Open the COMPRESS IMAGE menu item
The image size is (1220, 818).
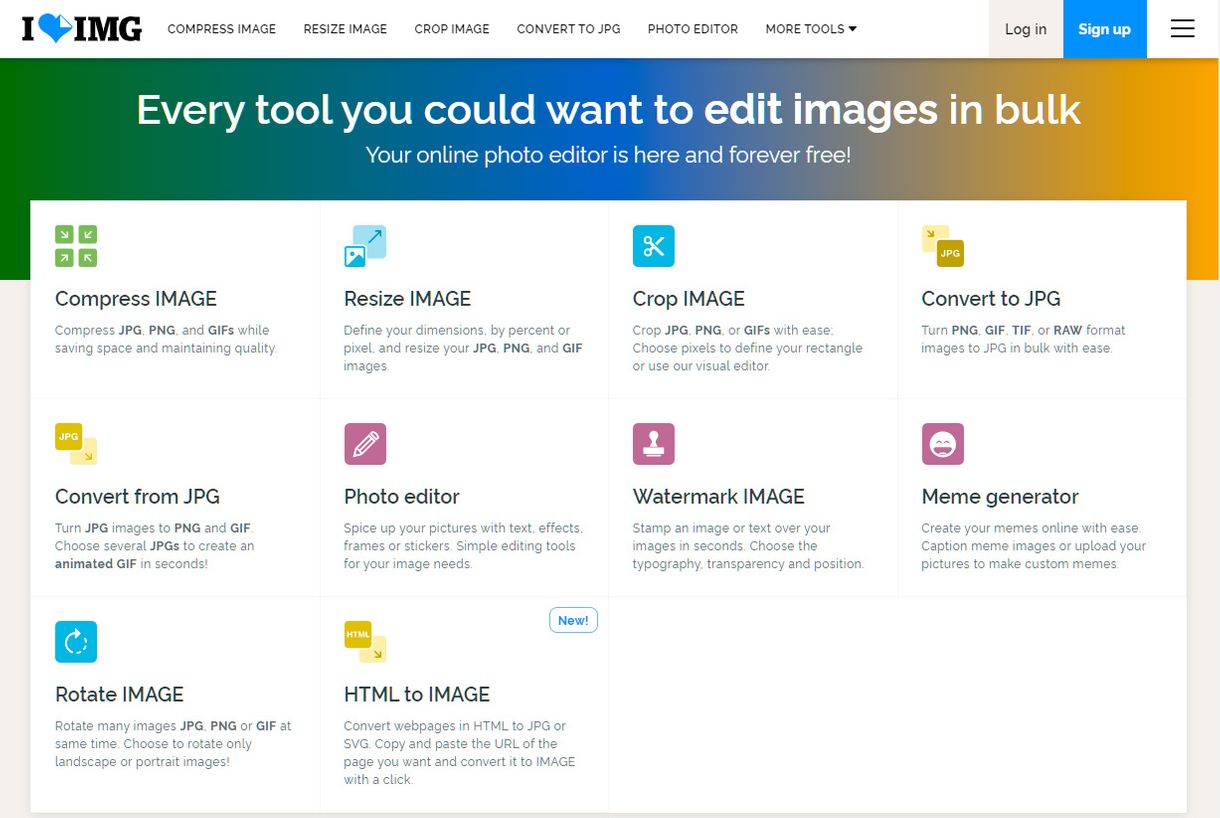tap(221, 29)
